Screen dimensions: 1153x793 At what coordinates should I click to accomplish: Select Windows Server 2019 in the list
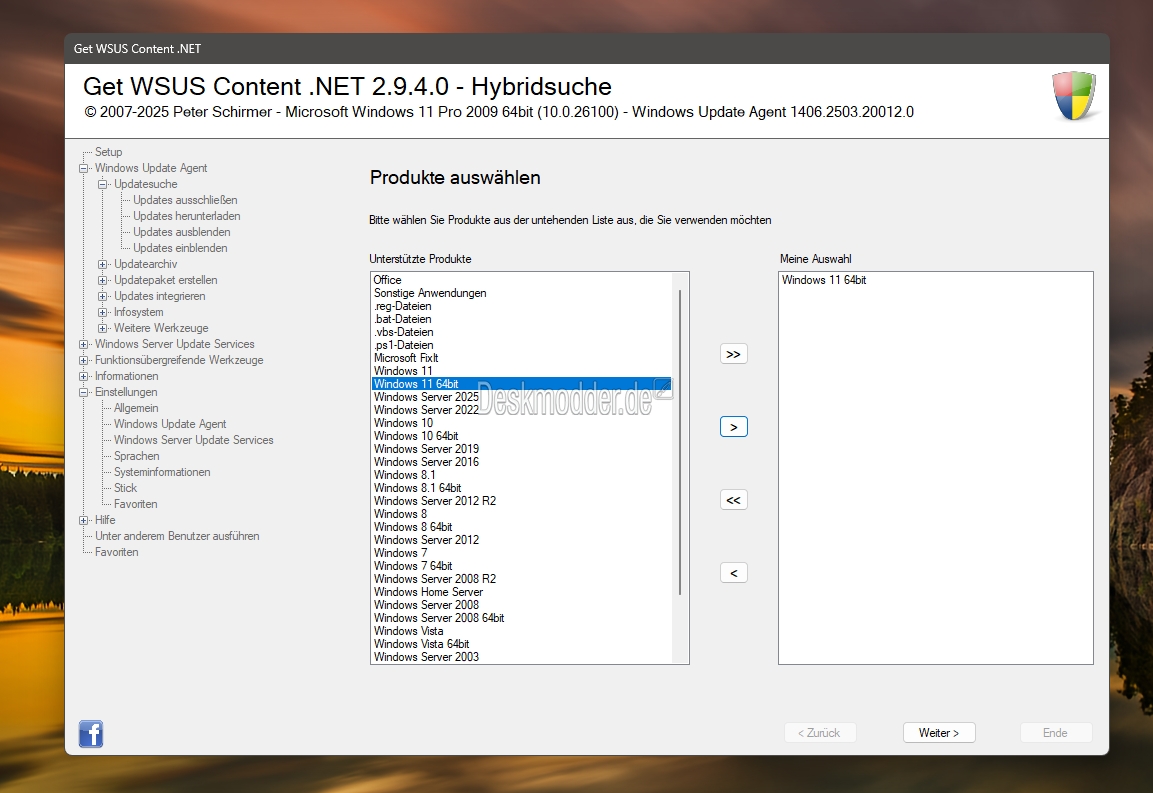pos(521,449)
